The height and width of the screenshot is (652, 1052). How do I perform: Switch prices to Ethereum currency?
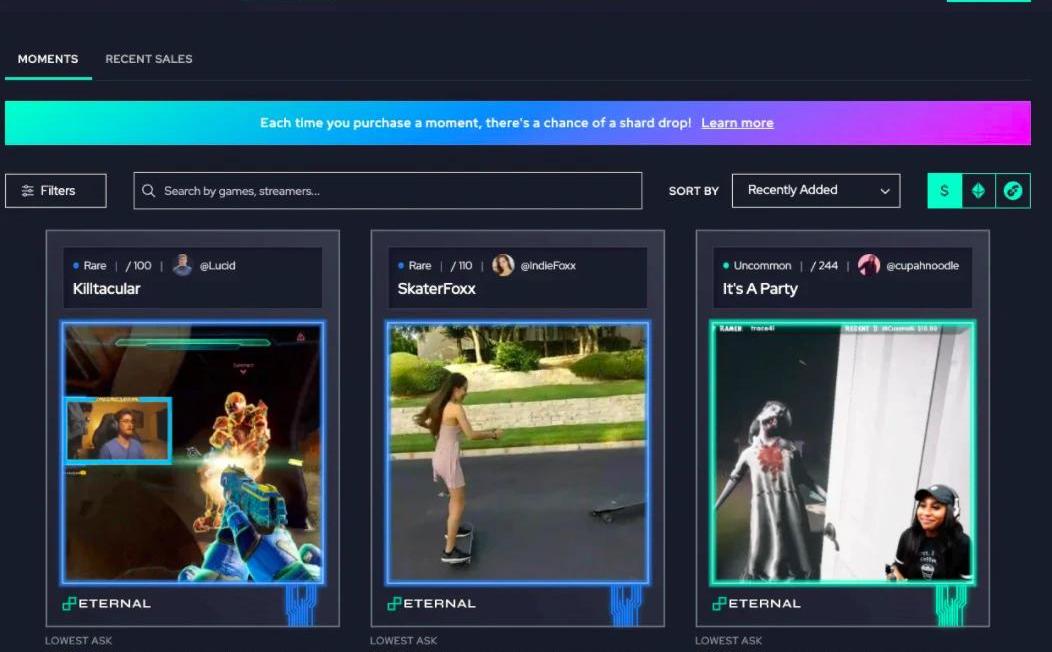978,191
